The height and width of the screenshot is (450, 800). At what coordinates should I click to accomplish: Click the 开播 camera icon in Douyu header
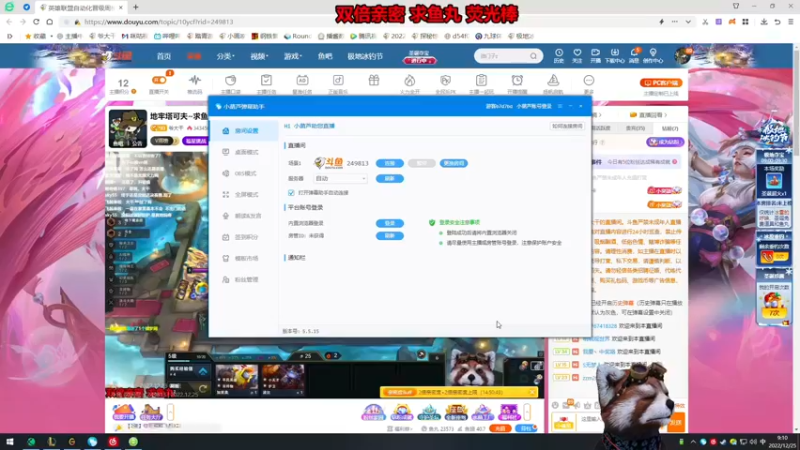[595, 56]
